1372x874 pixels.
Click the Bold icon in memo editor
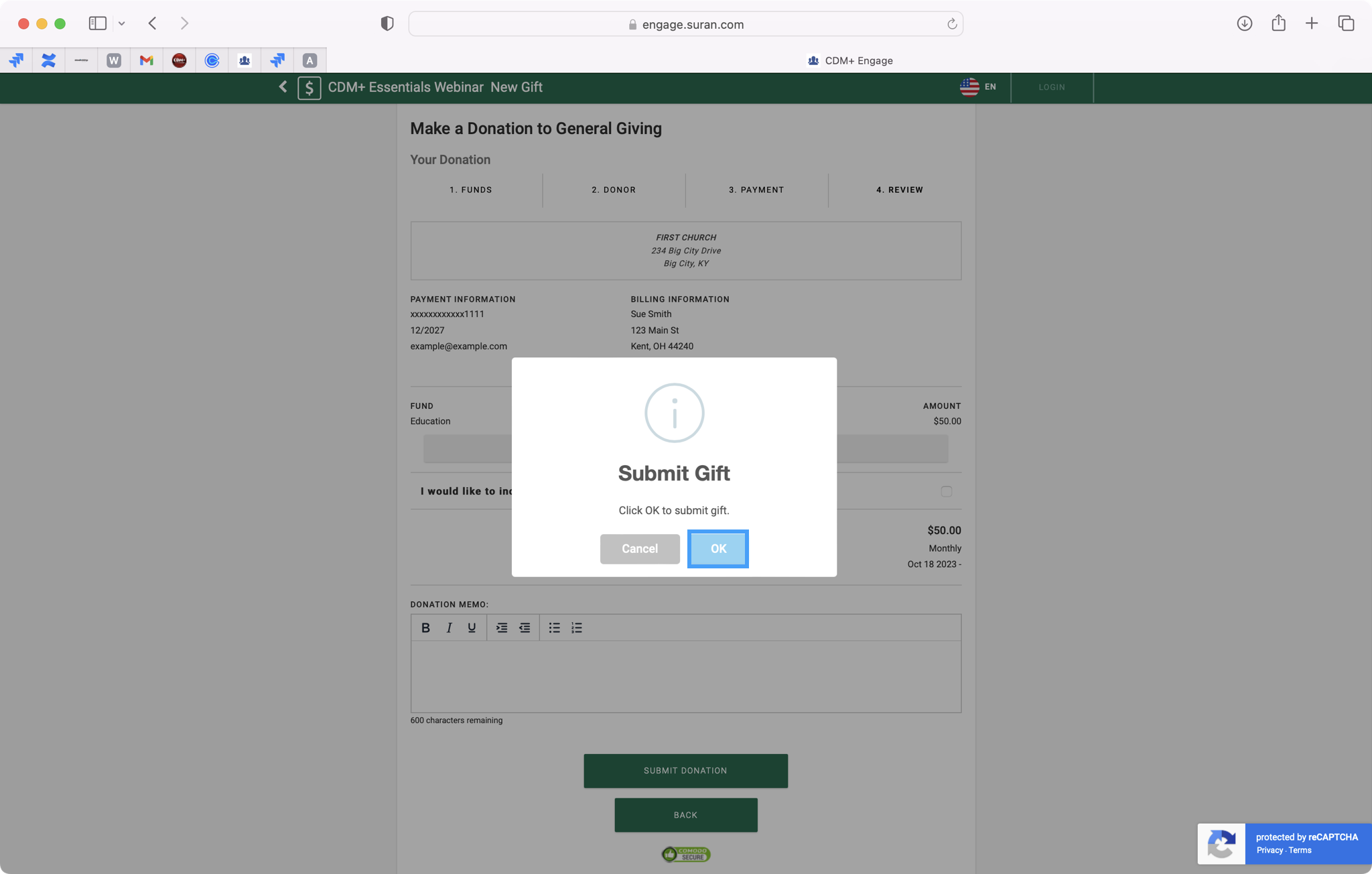pyautogui.click(x=425, y=628)
